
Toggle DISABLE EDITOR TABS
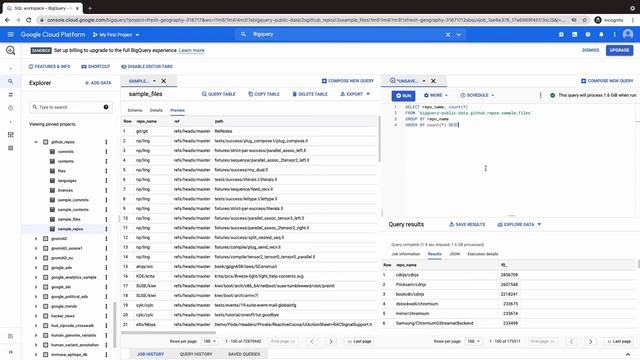coord(147,67)
